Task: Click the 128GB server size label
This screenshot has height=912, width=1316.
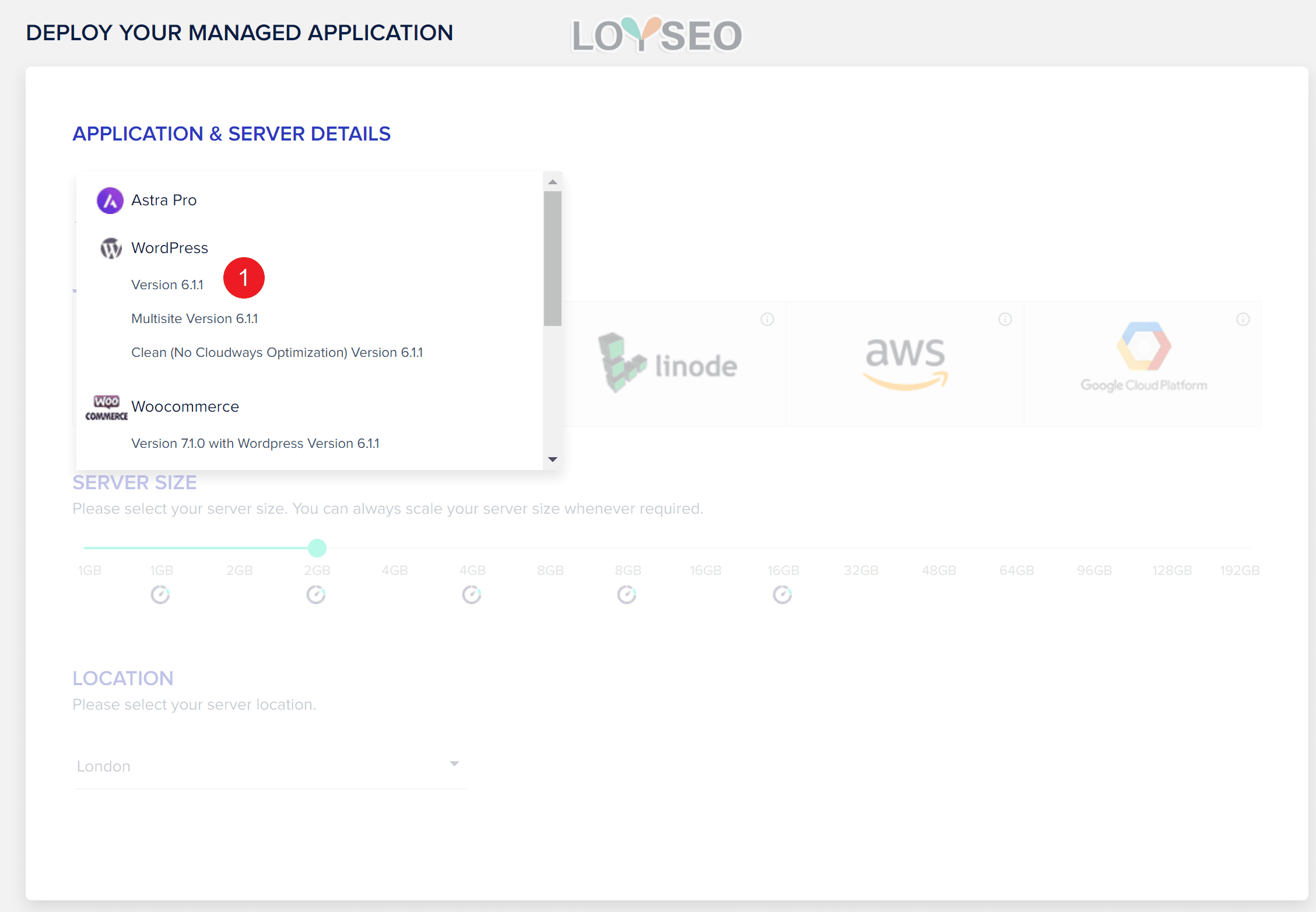Action: tap(1172, 570)
